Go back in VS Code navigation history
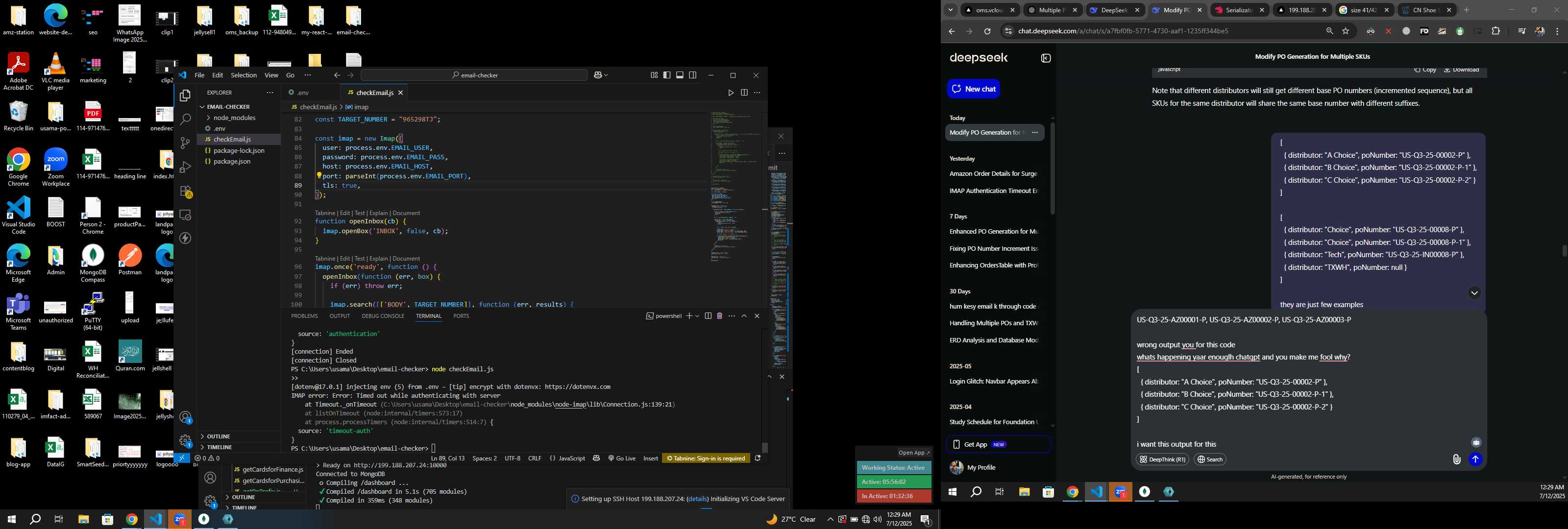1568x529 pixels. click(337, 75)
